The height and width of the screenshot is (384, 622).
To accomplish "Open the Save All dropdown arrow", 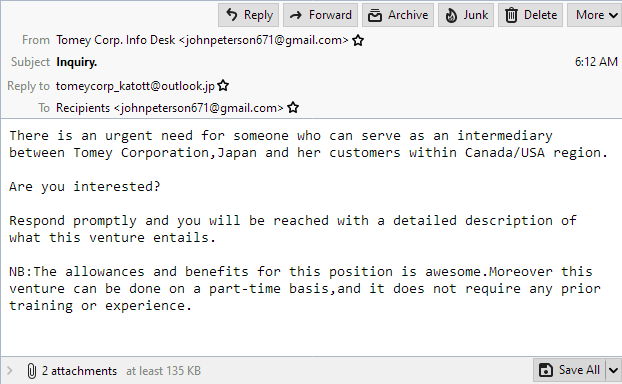I will pyautogui.click(x=613, y=371).
